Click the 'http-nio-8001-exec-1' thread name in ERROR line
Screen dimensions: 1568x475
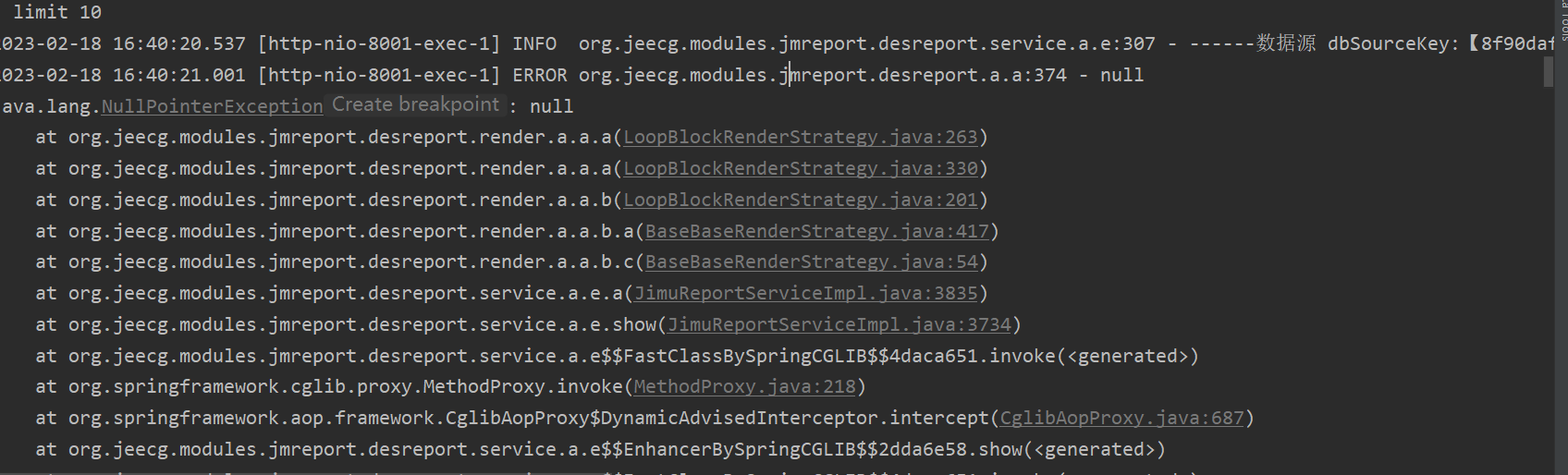coord(379,75)
